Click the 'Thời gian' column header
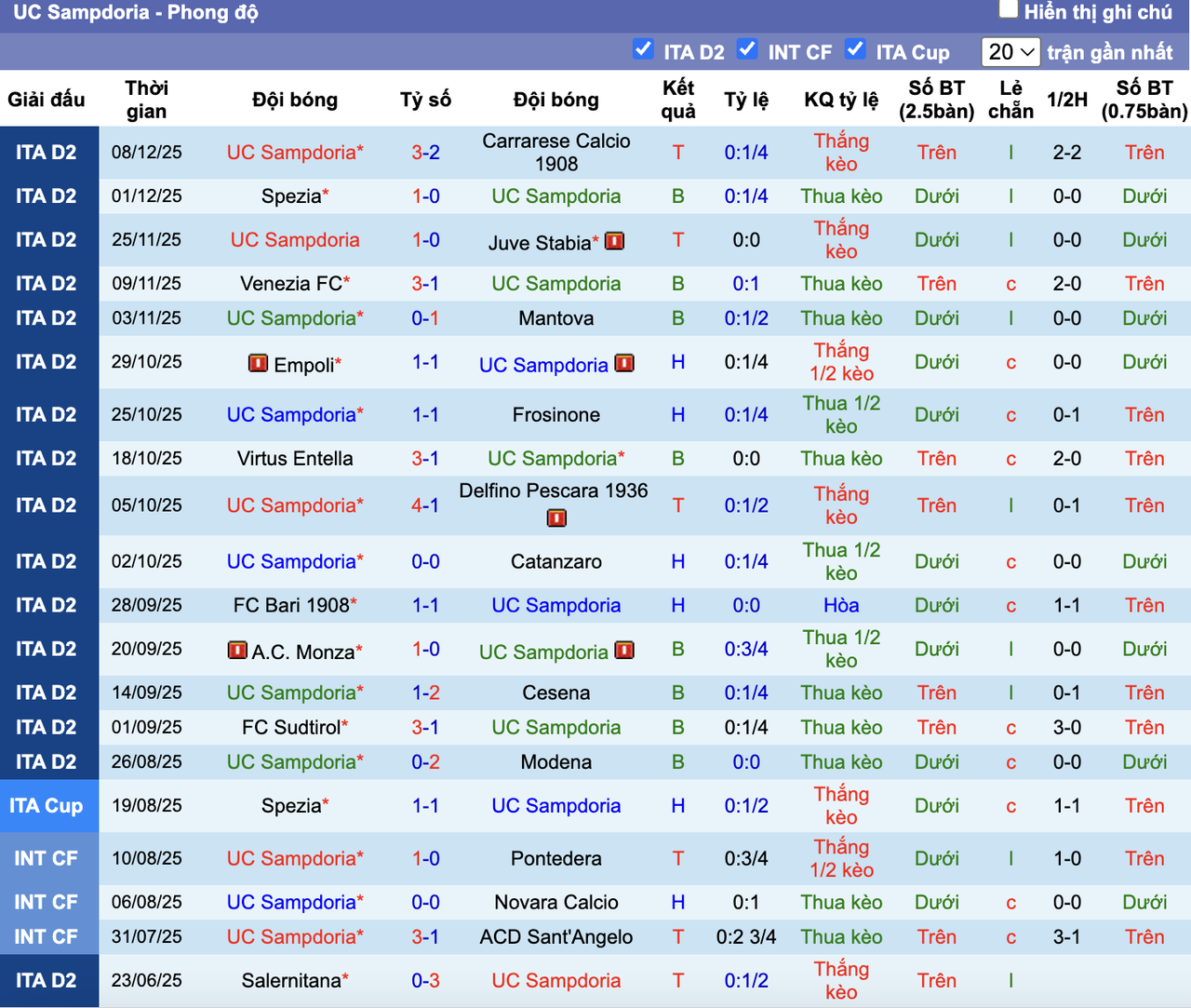 pos(147,100)
